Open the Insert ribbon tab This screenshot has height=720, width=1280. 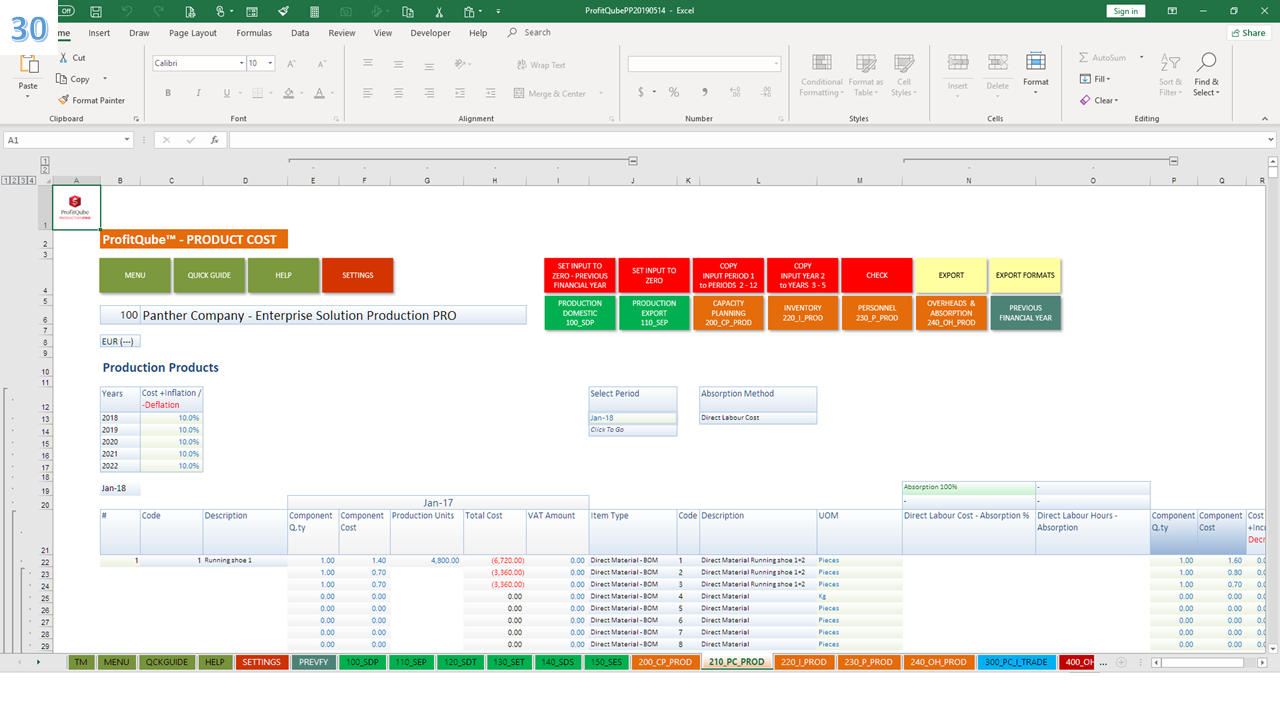point(99,33)
